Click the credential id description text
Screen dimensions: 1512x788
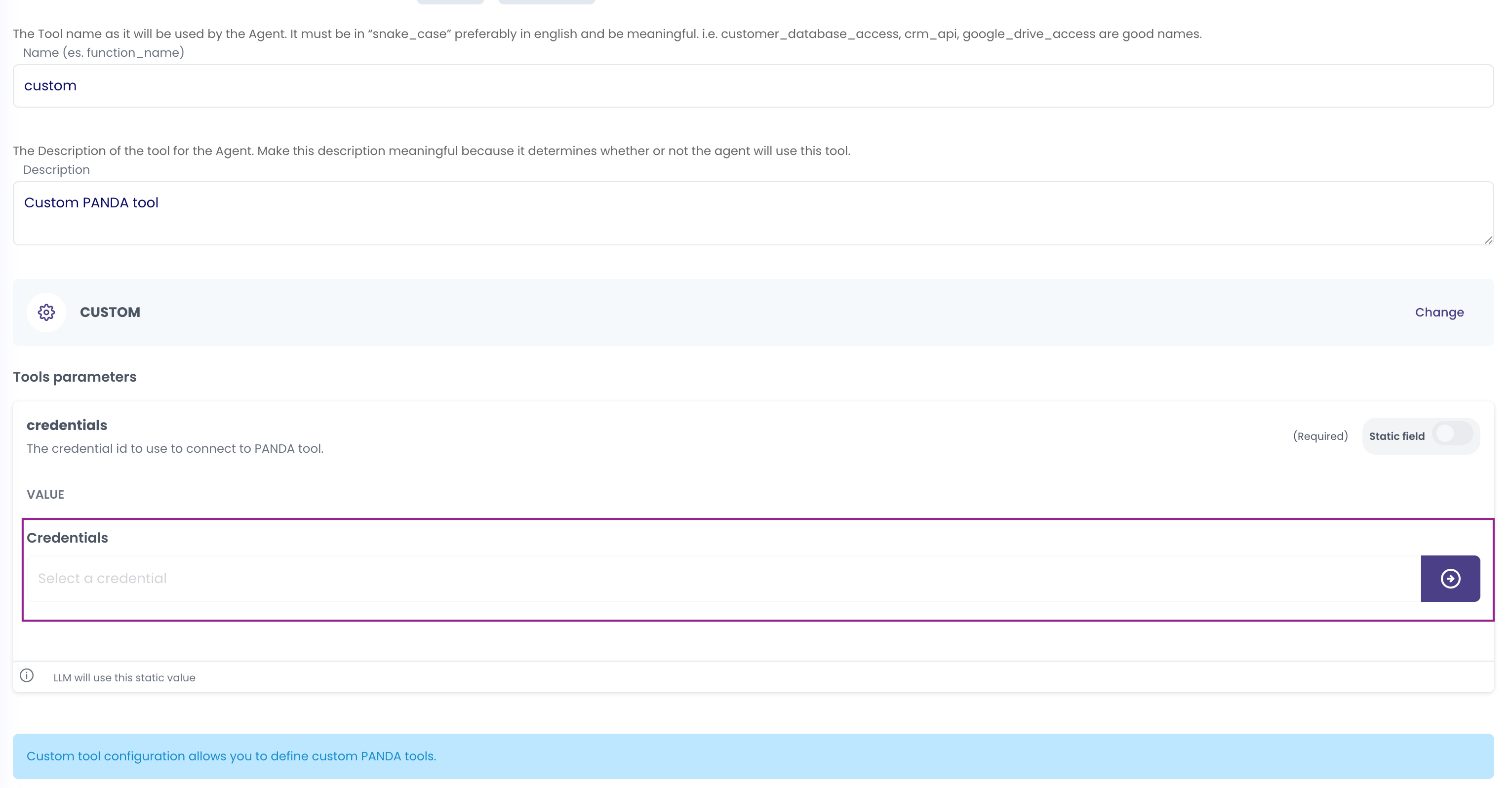click(175, 448)
